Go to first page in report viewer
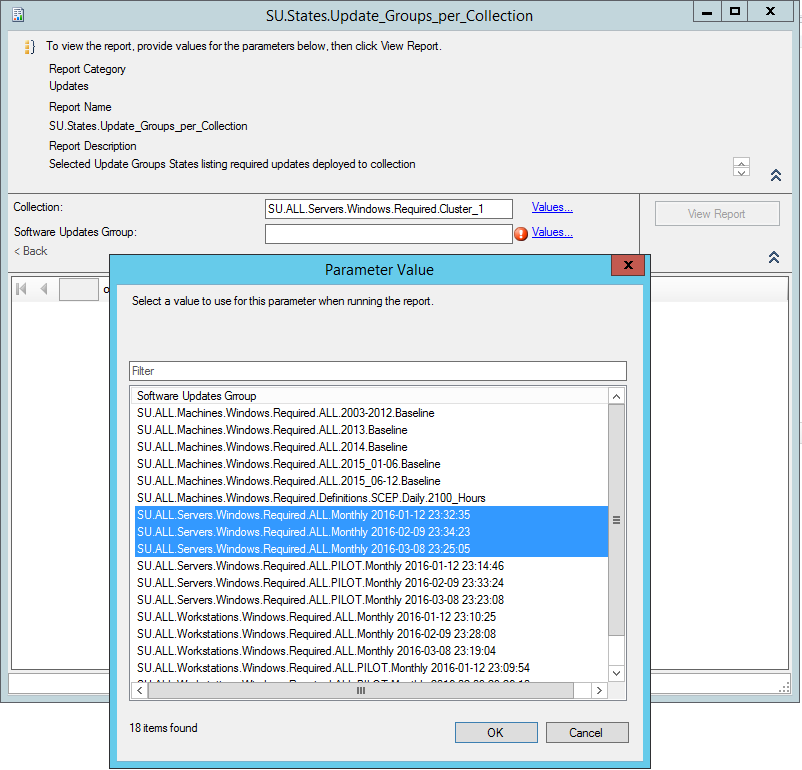The width and height of the screenshot is (802, 770). [x=21, y=289]
